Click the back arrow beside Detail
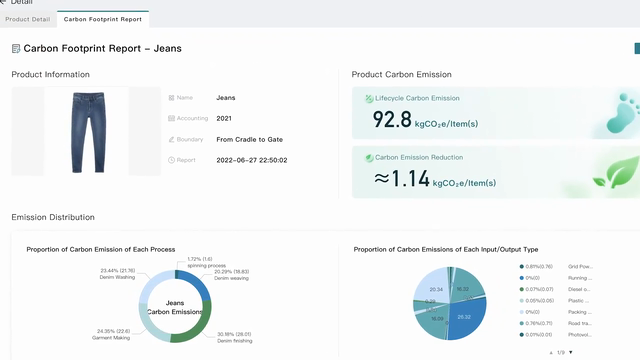The image size is (640, 360). pos(3,2)
